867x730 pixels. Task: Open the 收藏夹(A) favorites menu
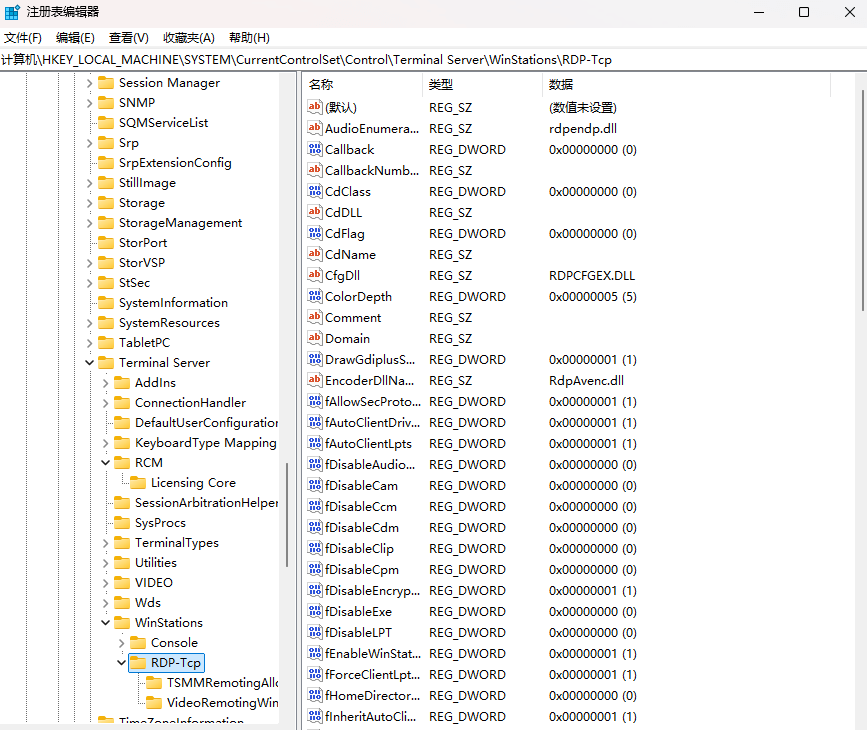tap(189, 38)
